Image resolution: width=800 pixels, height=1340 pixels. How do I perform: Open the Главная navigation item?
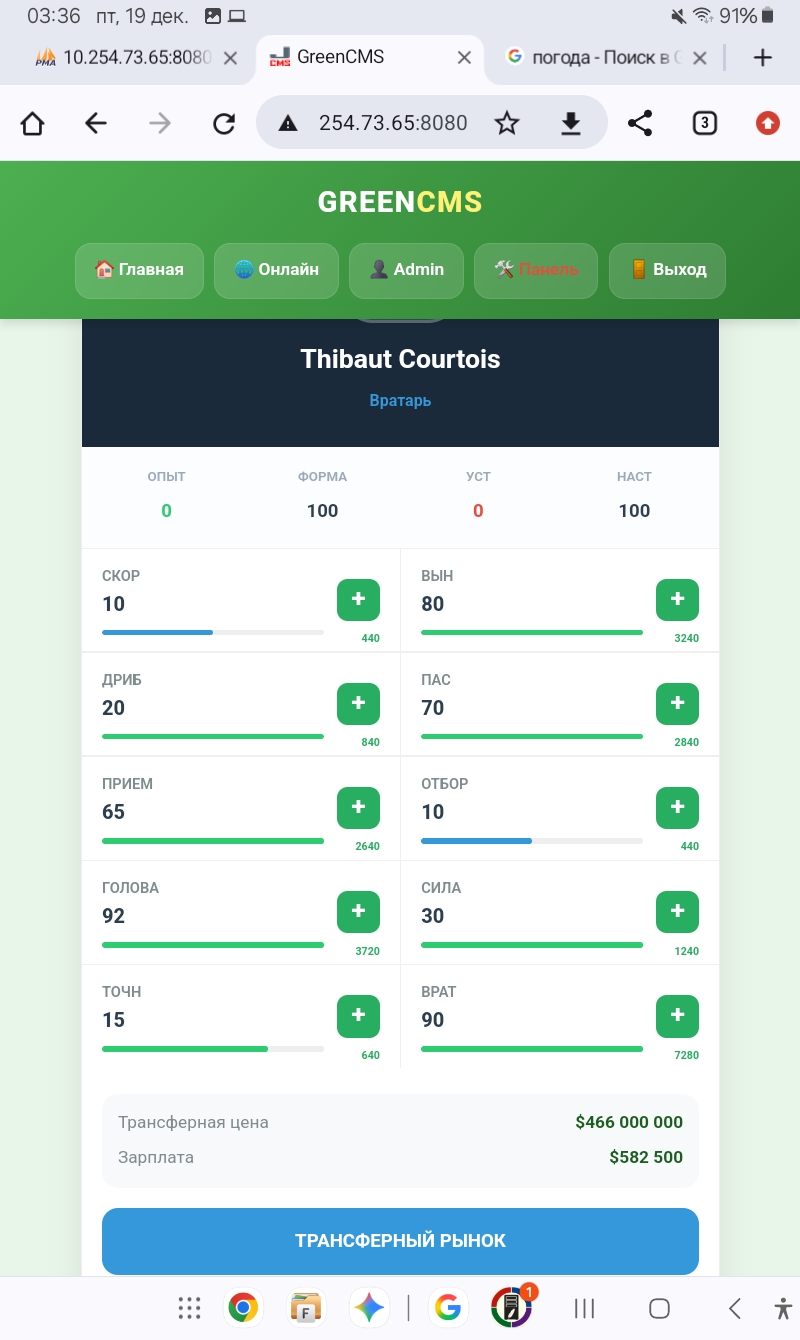(139, 270)
